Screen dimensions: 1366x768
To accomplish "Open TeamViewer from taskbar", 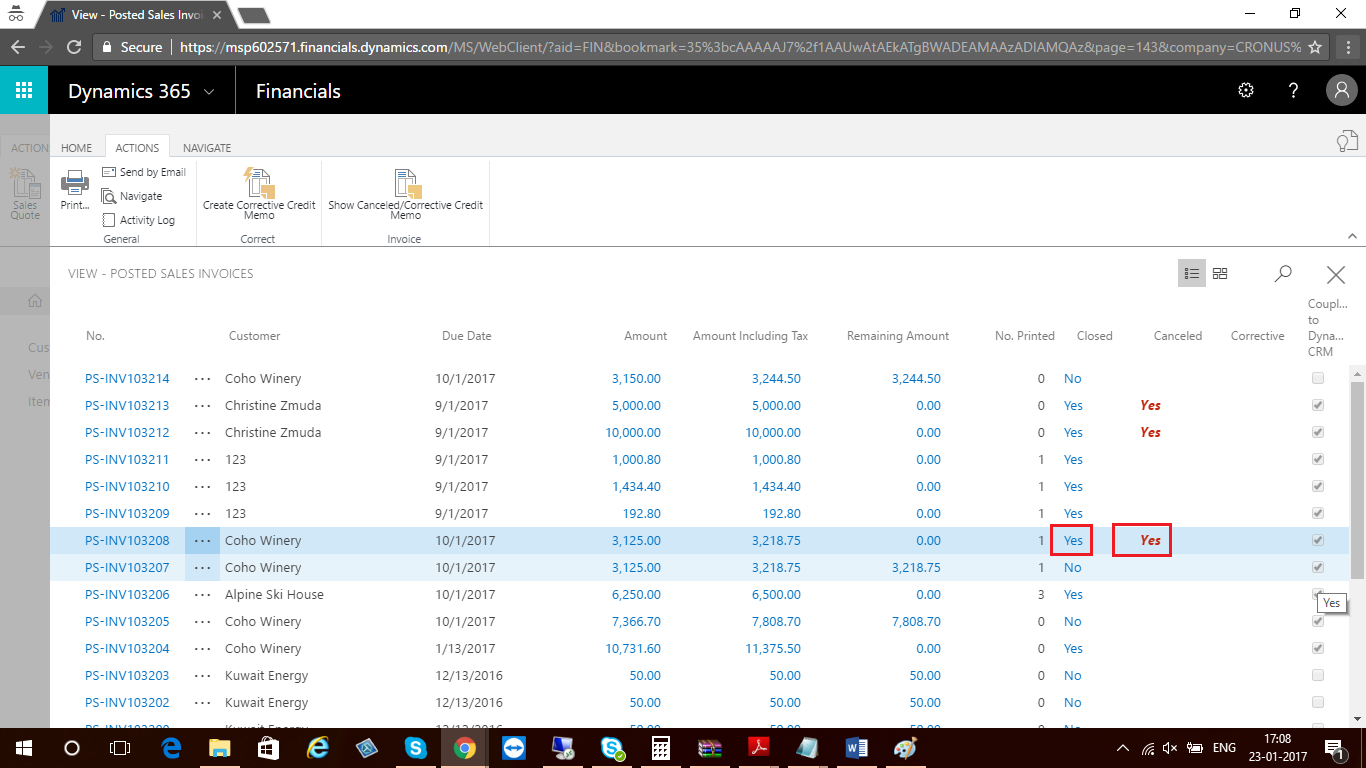I will coord(513,748).
